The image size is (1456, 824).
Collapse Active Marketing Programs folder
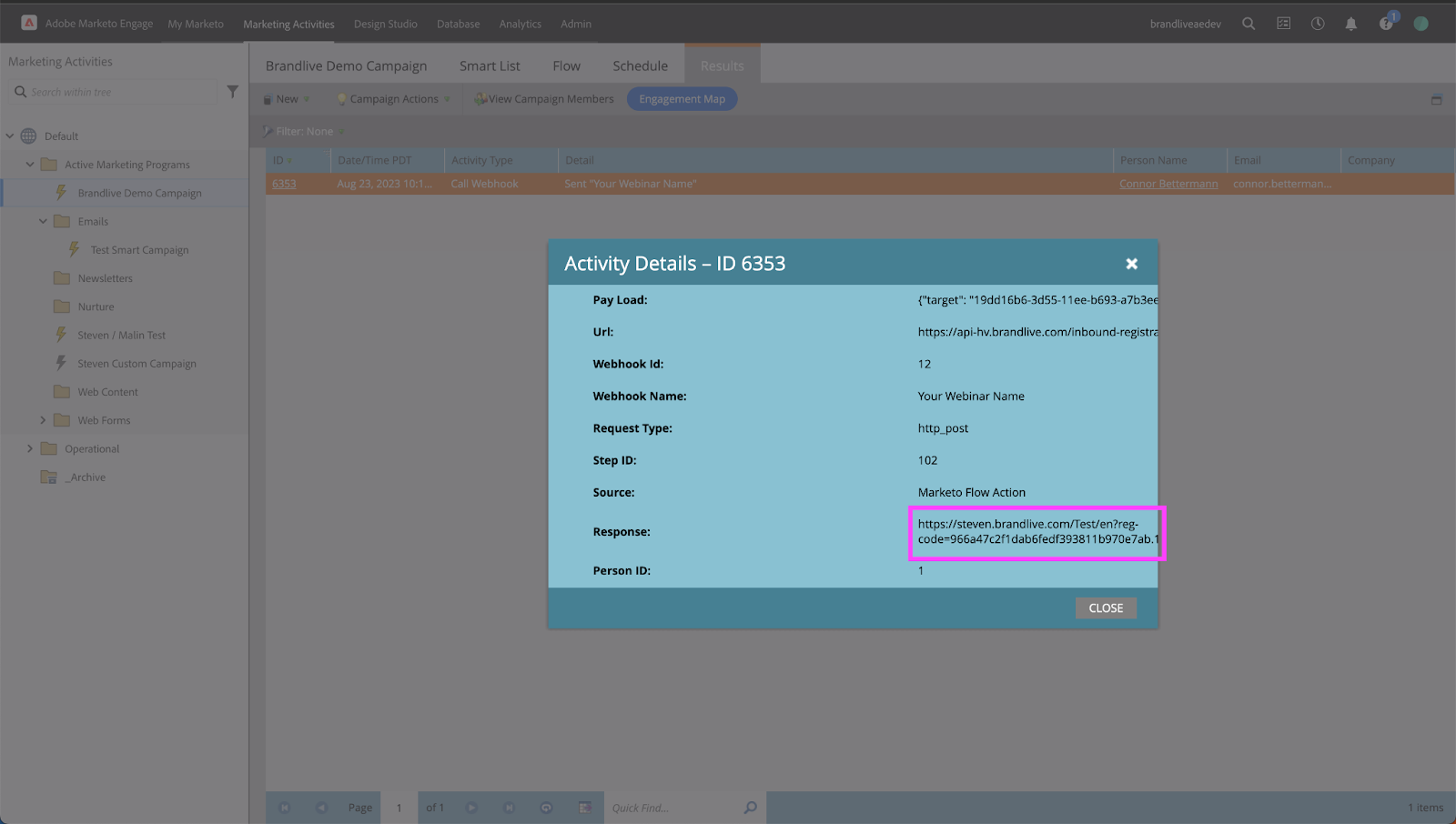click(x=30, y=165)
